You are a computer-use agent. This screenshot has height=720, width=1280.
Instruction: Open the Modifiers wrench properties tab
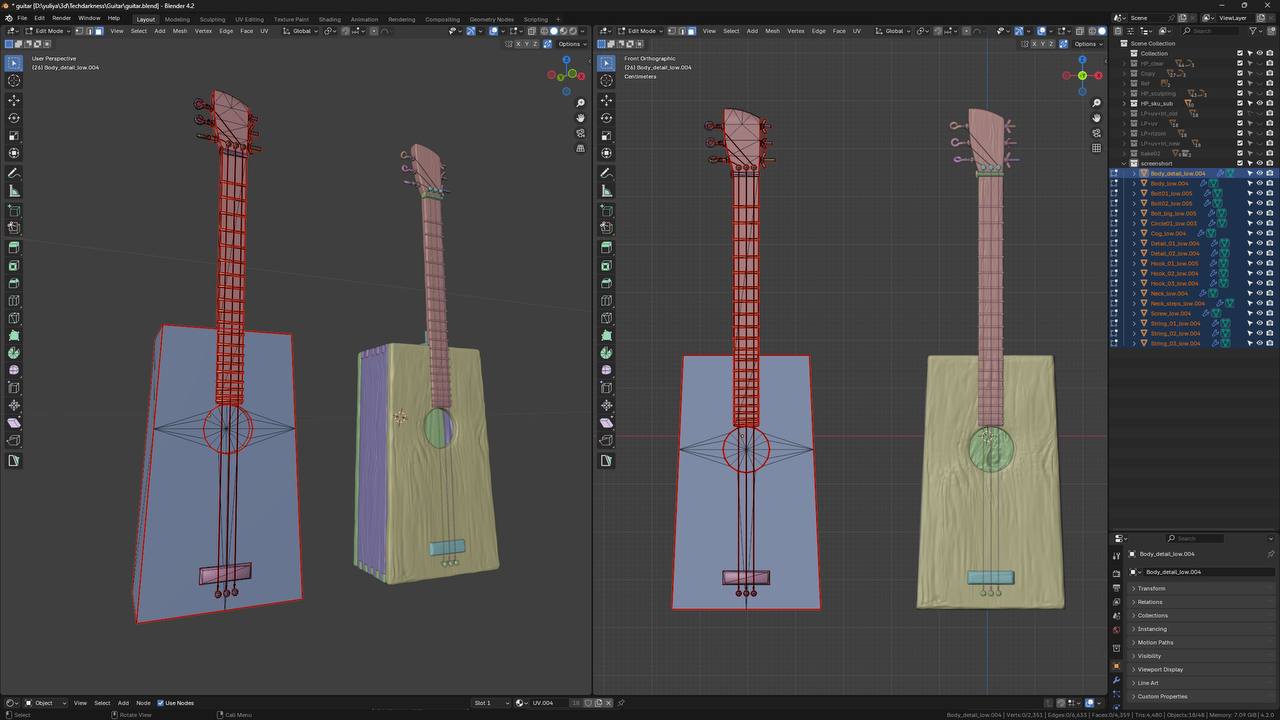click(x=1117, y=681)
